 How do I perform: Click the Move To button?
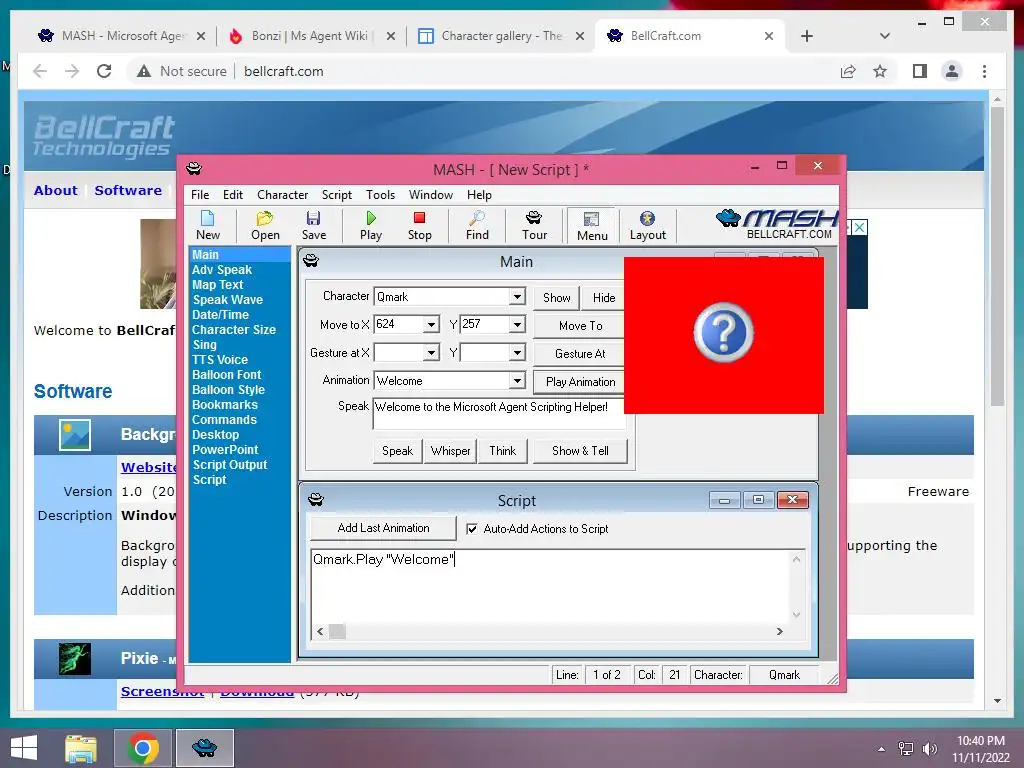tap(580, 325)
